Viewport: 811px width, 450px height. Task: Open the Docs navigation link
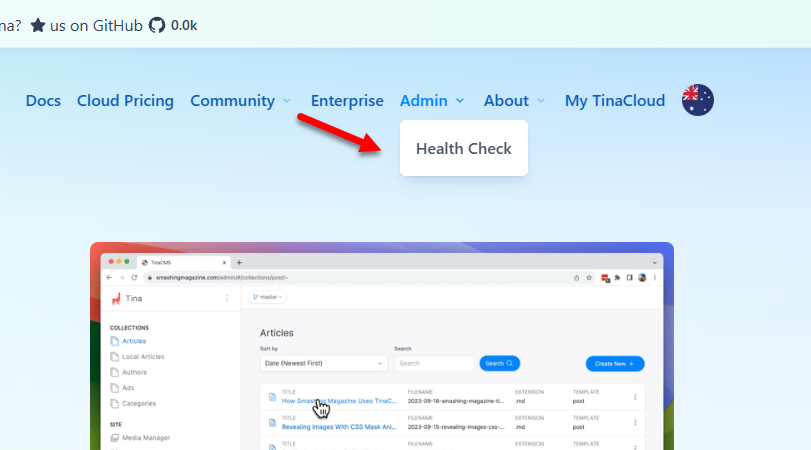pos(43,100)
